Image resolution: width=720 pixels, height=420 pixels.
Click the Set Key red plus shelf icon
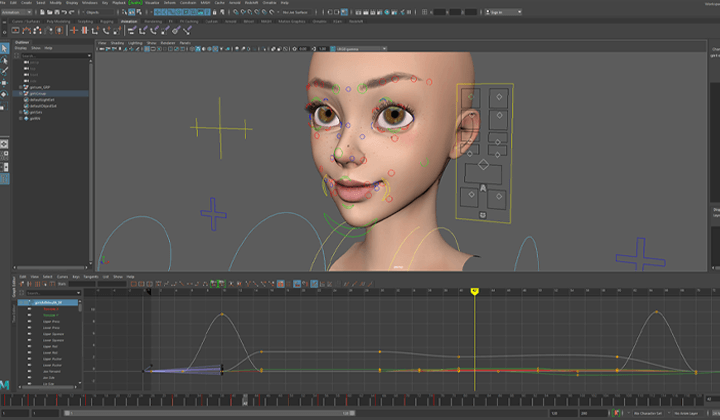(74, 31)
